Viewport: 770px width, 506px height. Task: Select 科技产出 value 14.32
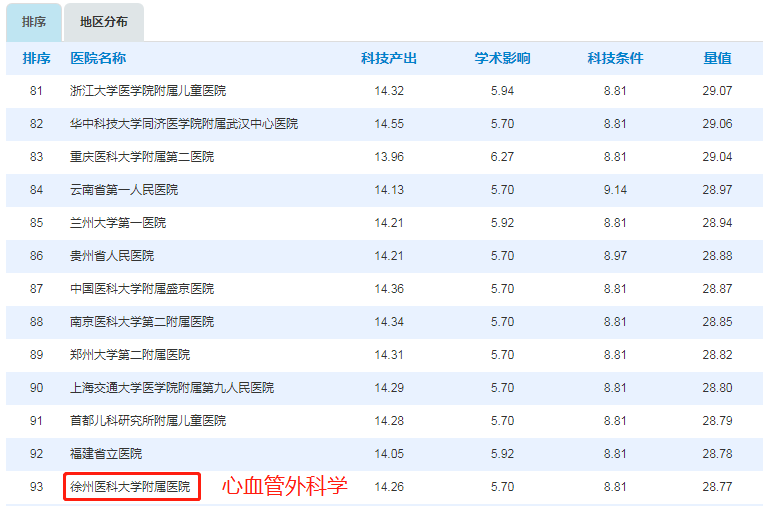[x=389, y=91]
